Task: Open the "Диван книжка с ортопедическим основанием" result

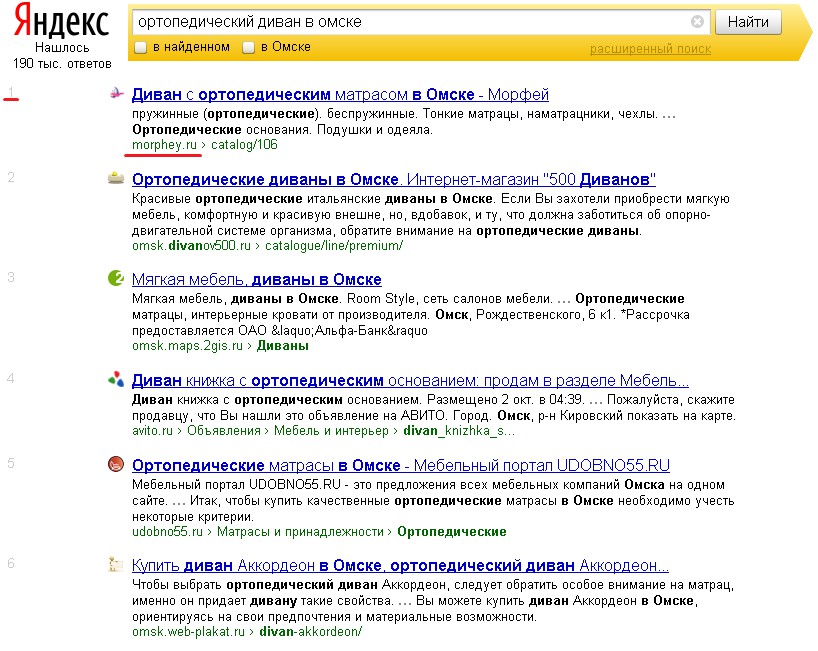Action: (410, 381)
